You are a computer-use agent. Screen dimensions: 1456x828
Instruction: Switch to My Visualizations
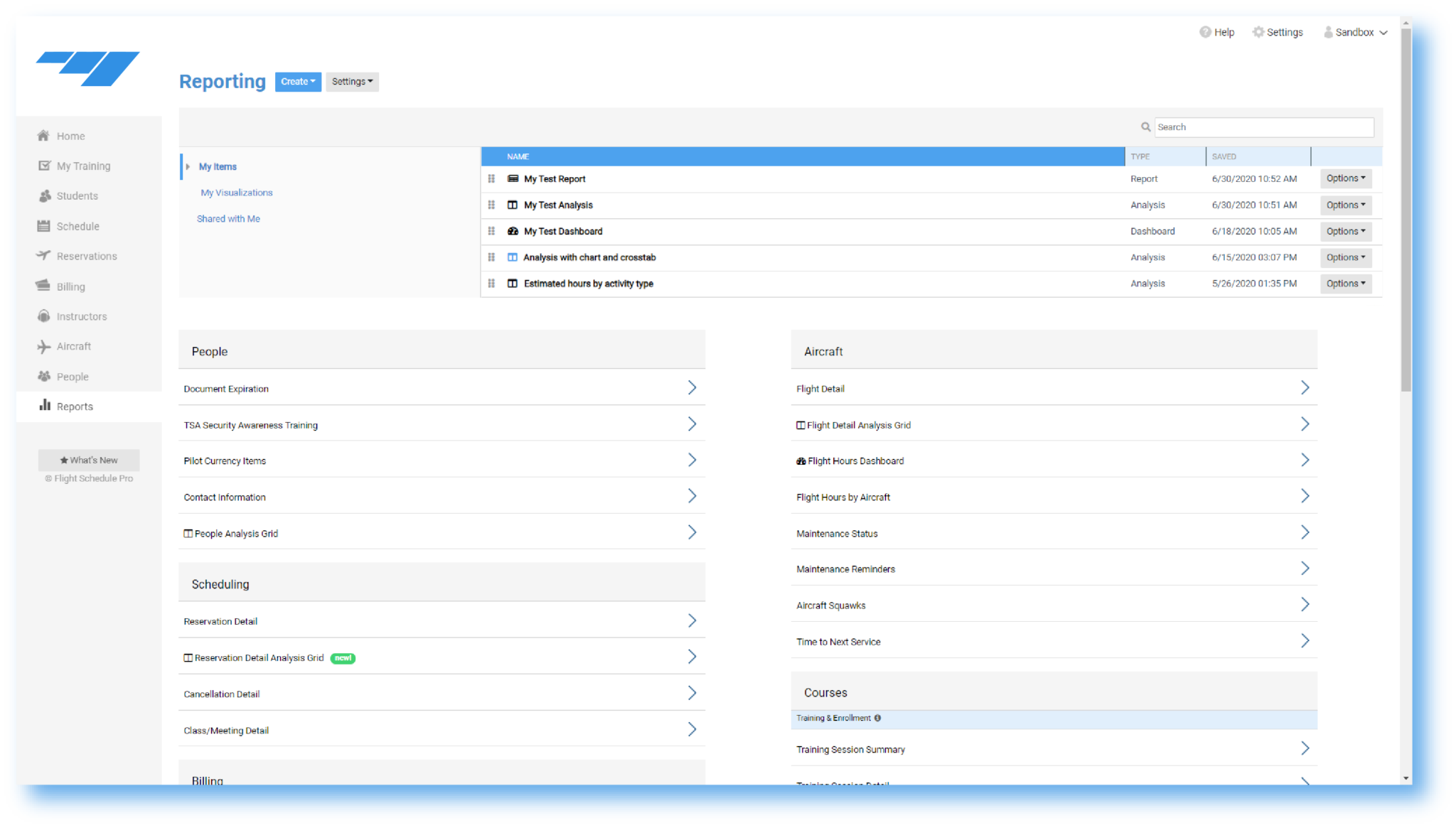click(236, 192)
